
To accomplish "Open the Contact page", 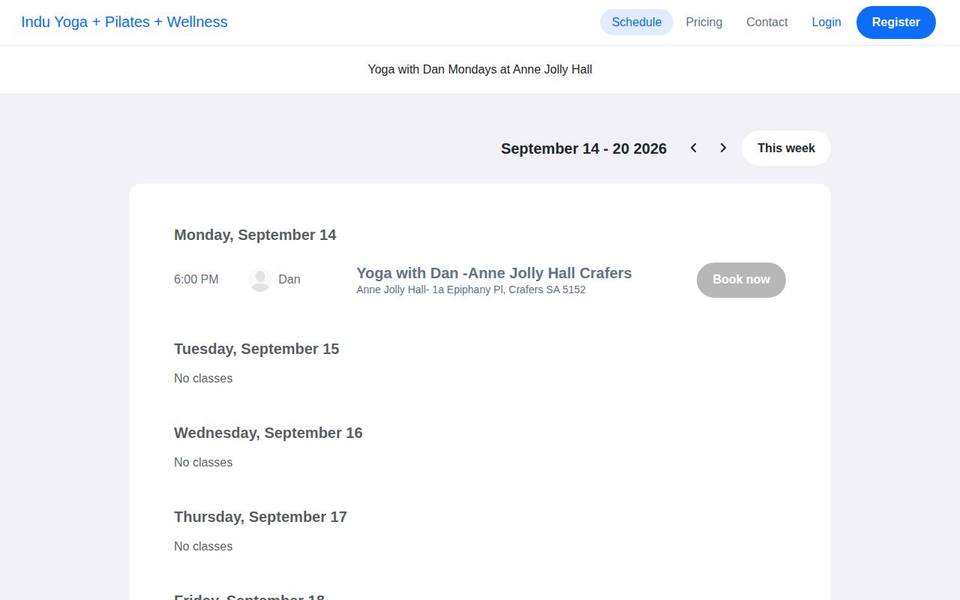I will [767, 22].
